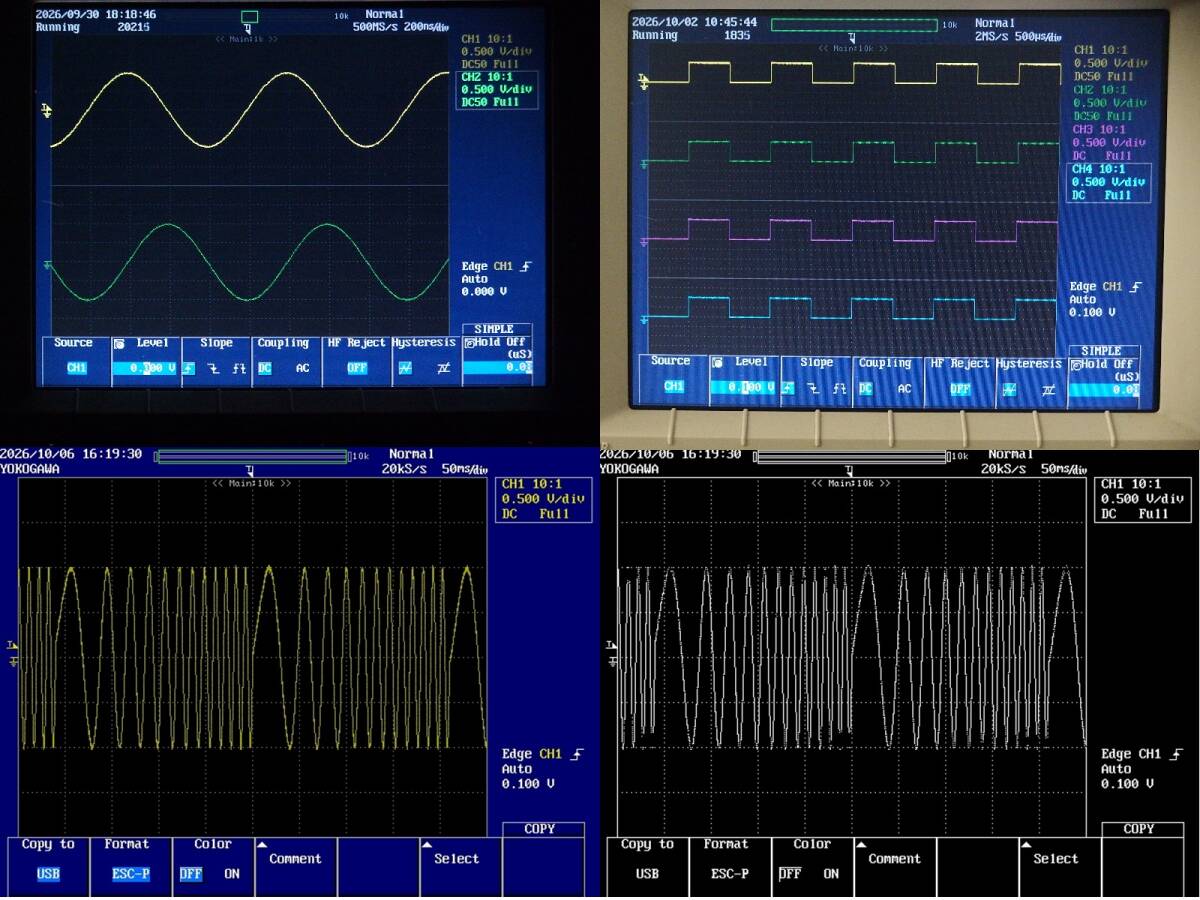Click rising-edge symbol beside Edge CH1 on monochrome screen
Screen dimensions: 1200x900
tap(1177, 754)
